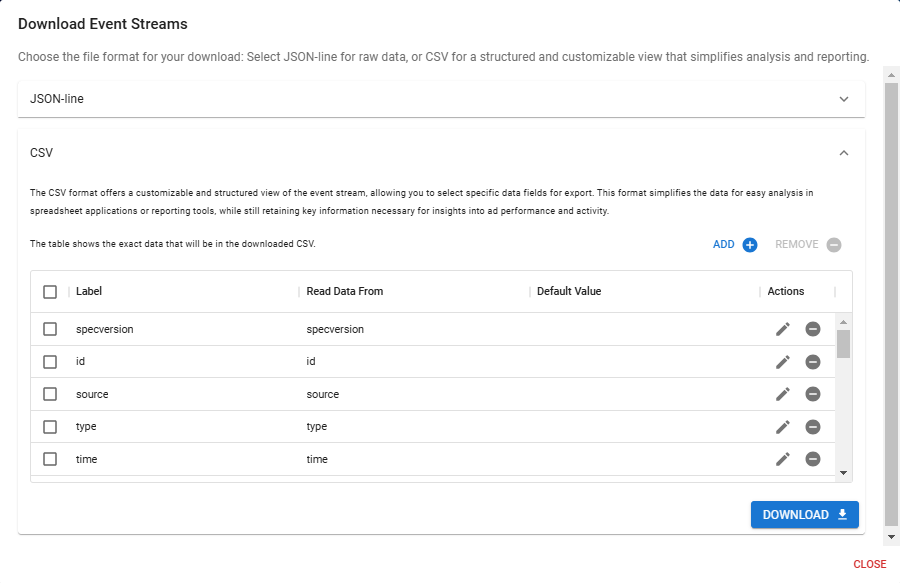Screen dimensions: 900x583
Task: Edit the id row with pencil icon
Action: 783,362
